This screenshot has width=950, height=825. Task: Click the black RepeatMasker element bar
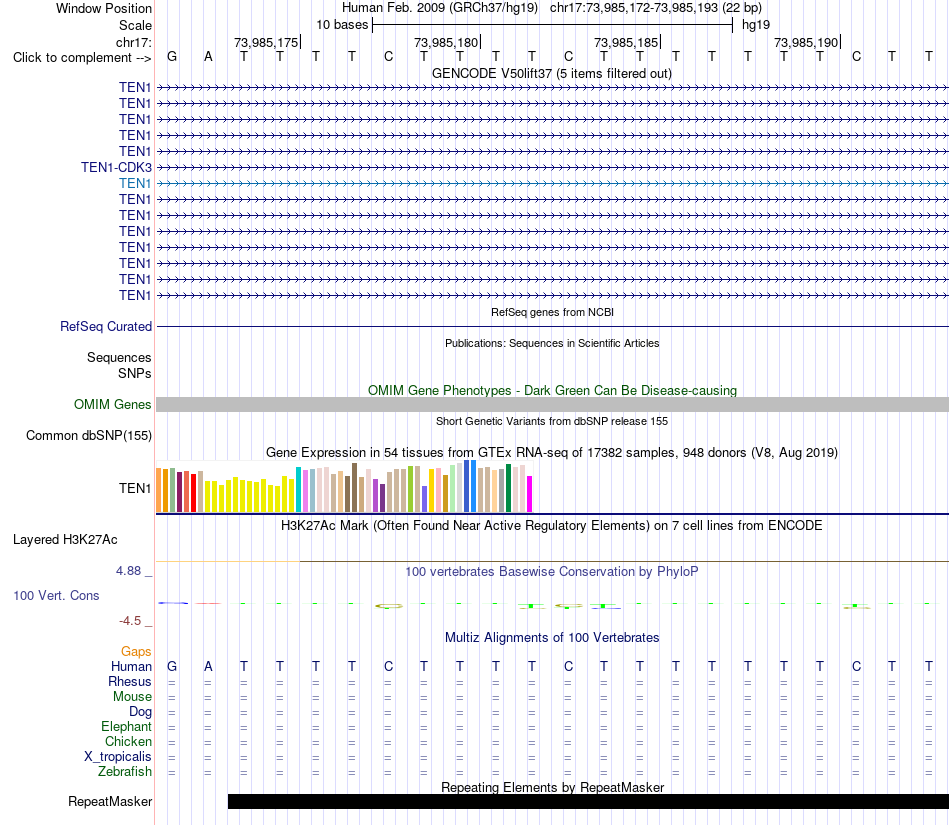[588, 801]
